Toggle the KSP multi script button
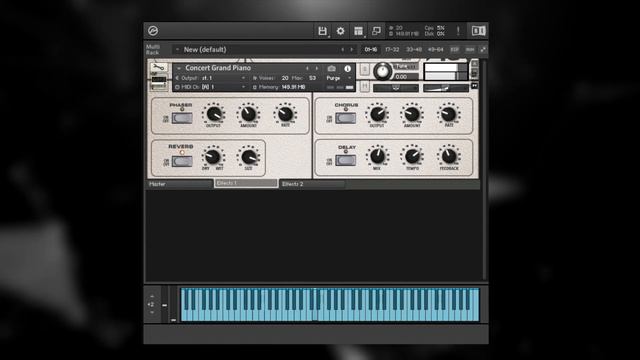640x360 pixels. pos(454,49)
